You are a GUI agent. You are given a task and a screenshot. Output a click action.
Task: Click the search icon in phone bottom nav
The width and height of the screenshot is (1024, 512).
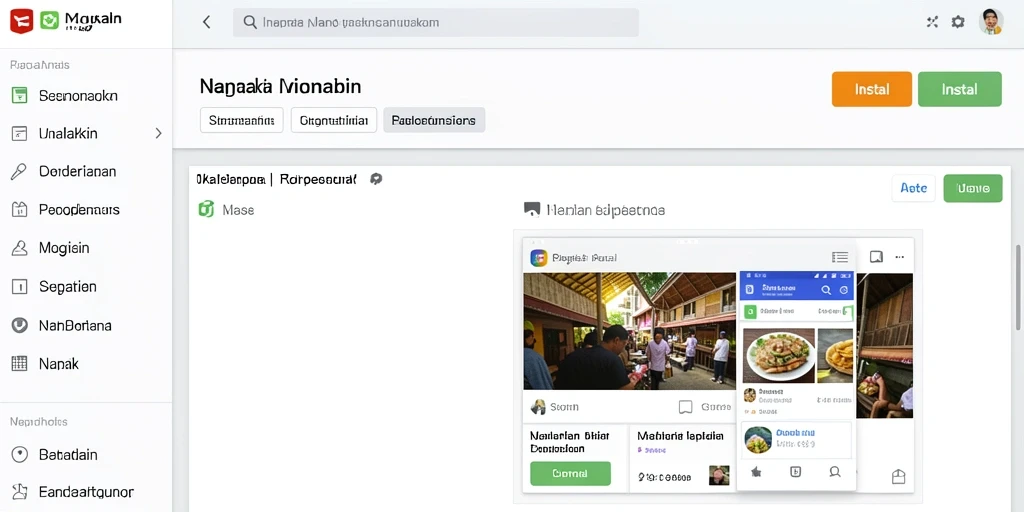coord(835,472)
